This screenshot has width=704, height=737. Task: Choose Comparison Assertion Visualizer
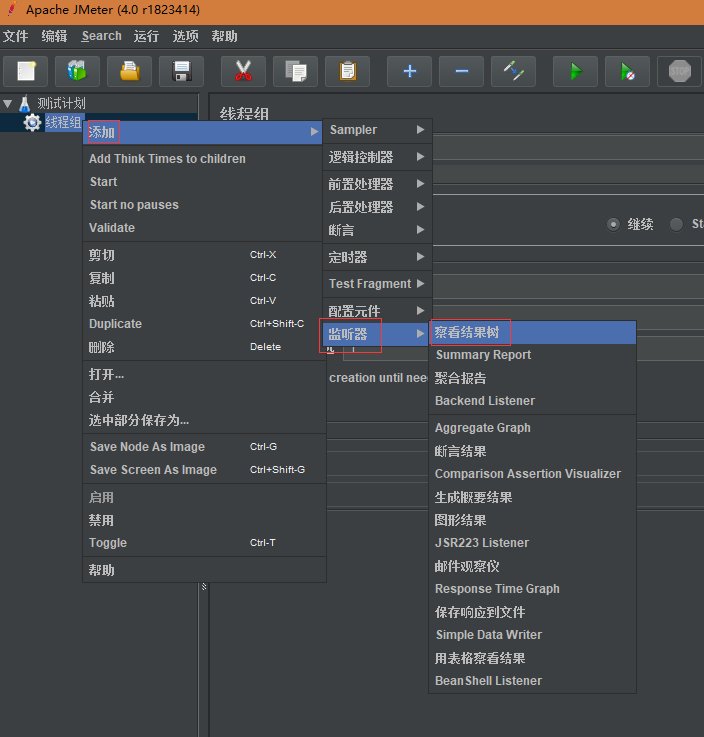click(x=533, y=474)
